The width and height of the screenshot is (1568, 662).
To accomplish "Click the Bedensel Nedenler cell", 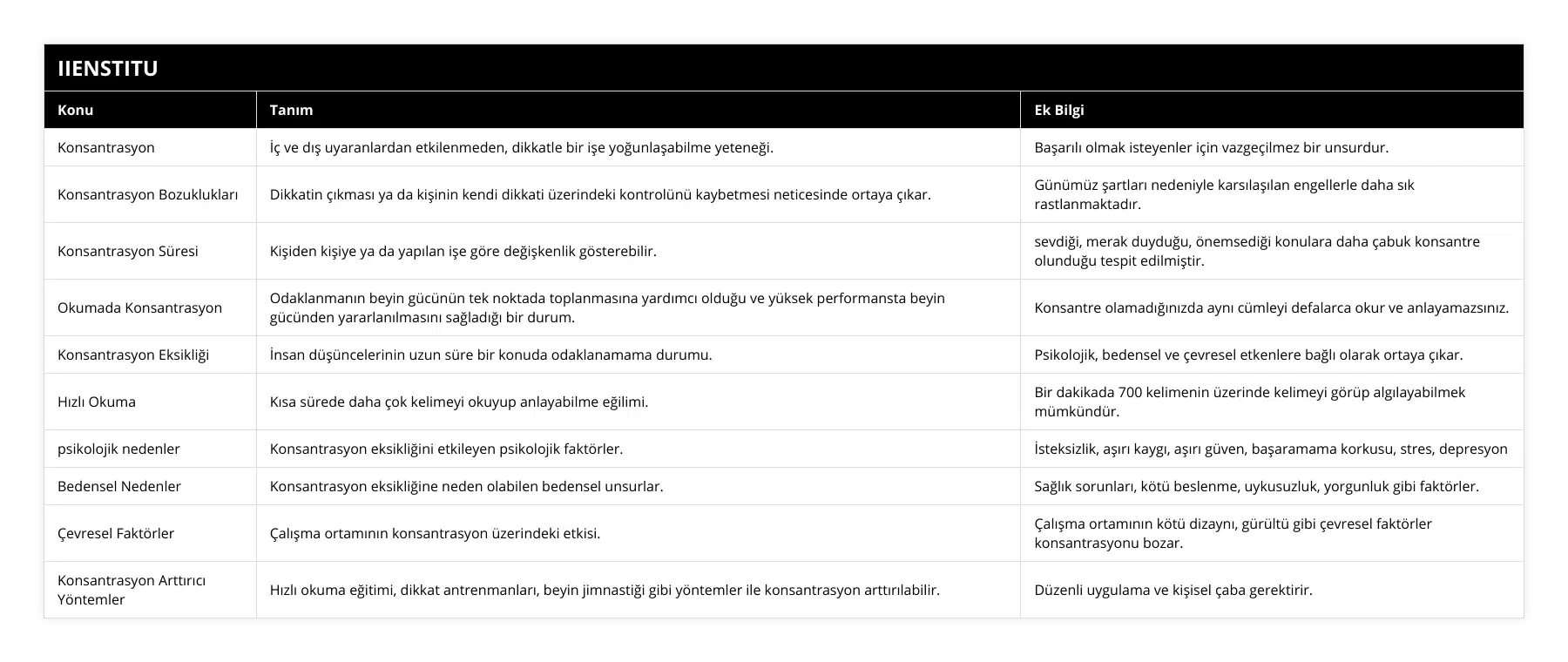I will (x=119, y=486).
